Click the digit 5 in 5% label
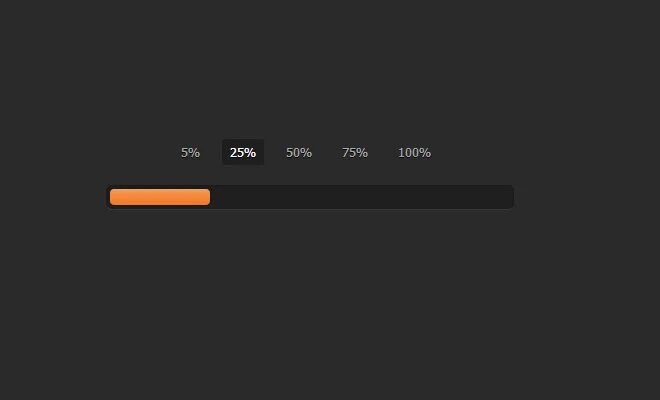This screenshot has height=400, width=660. (184, 152)
